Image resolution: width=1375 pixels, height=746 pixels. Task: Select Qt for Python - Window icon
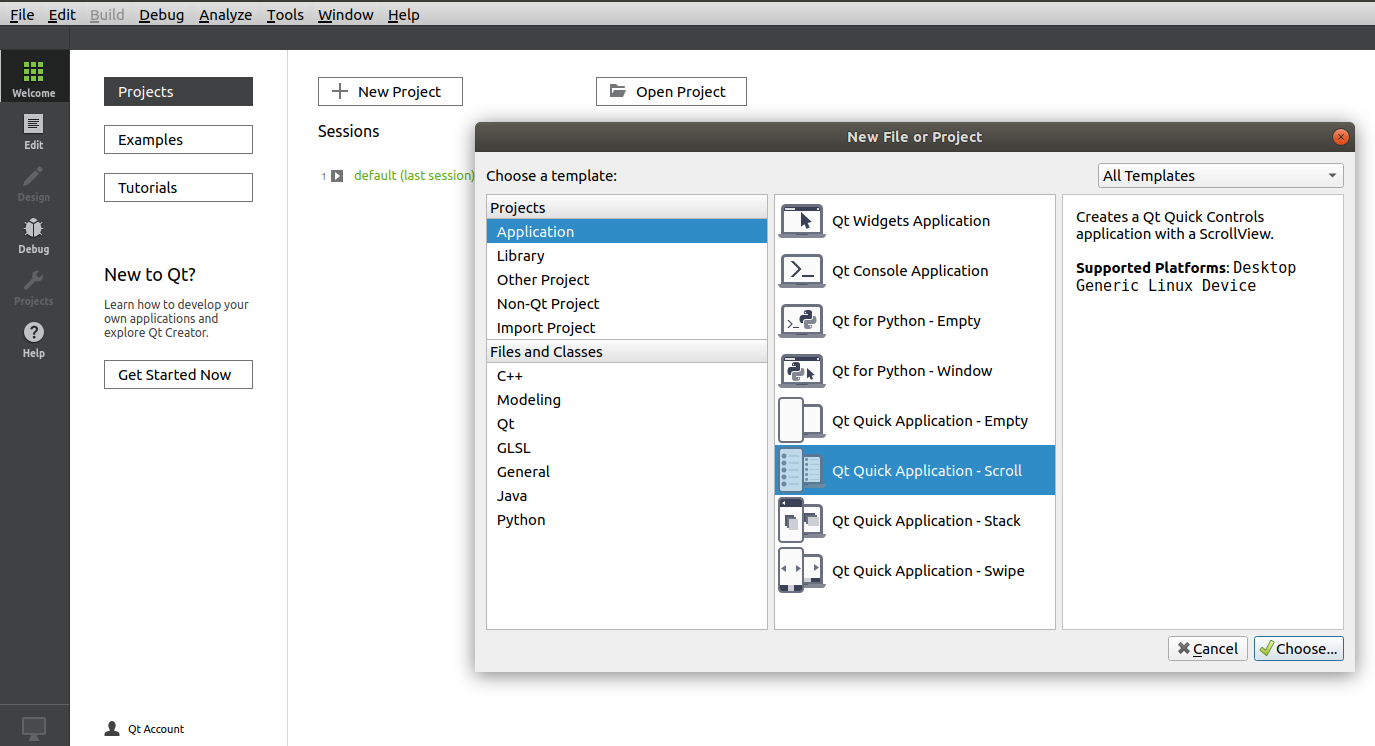click(x=801, y=371)
